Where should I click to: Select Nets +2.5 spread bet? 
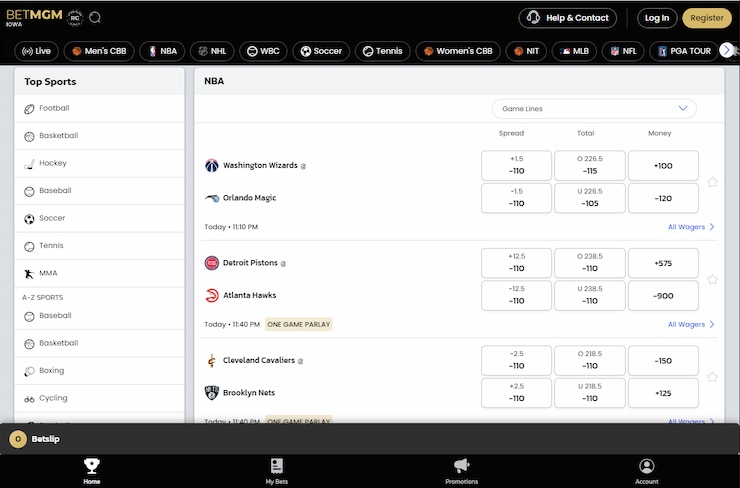coord(516,393)
